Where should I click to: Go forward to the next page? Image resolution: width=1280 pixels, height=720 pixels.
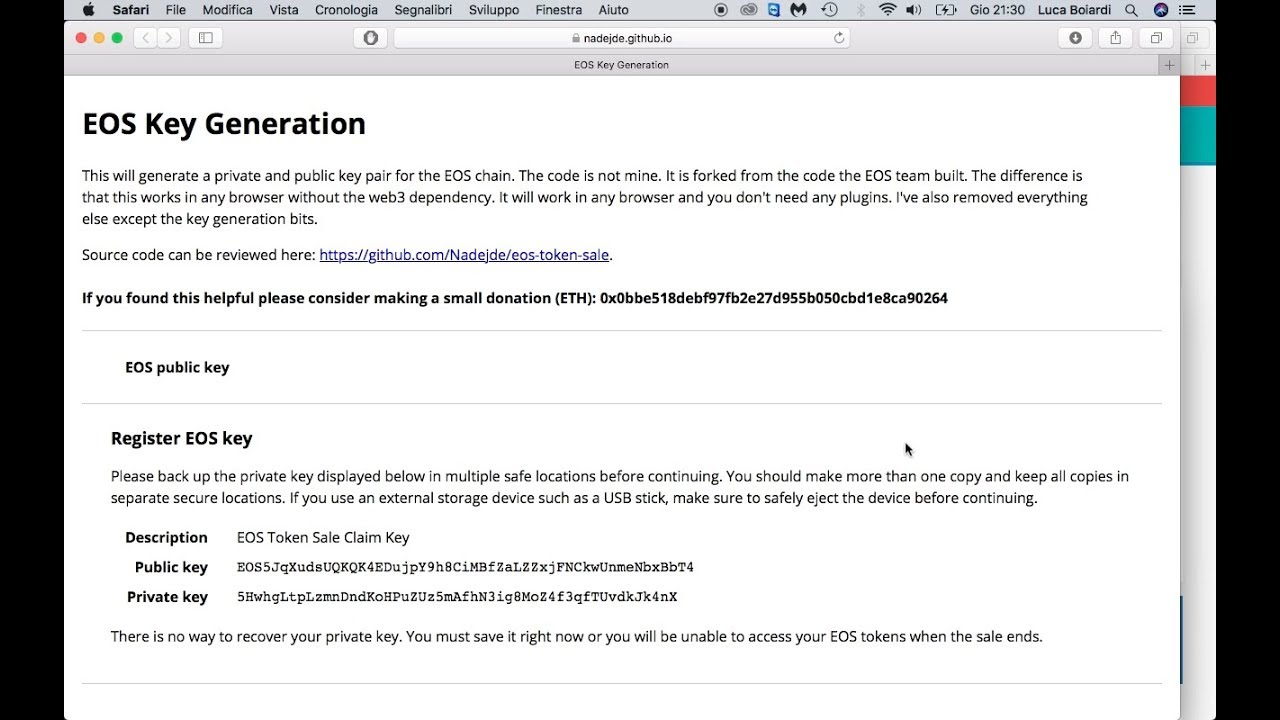tap(169, 38)
